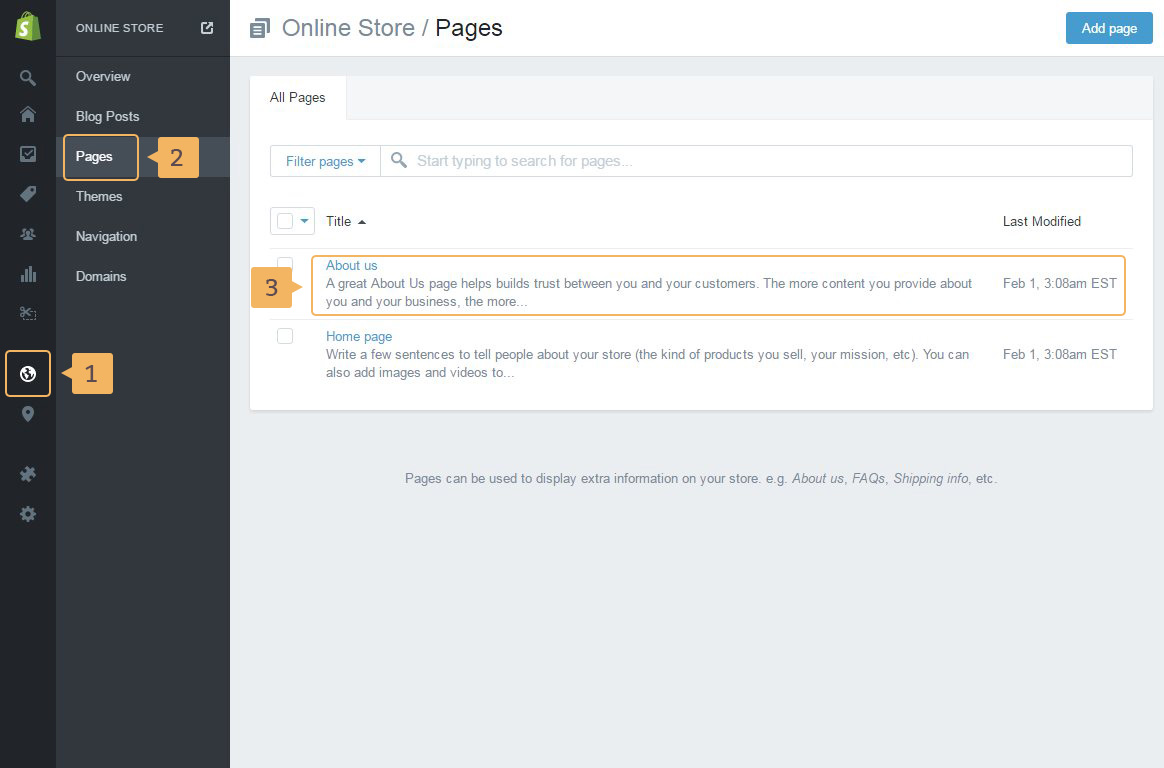Open Orders via checkbox-inbox icon
This screenshot has width=1164, height=768.
point(28,154)
